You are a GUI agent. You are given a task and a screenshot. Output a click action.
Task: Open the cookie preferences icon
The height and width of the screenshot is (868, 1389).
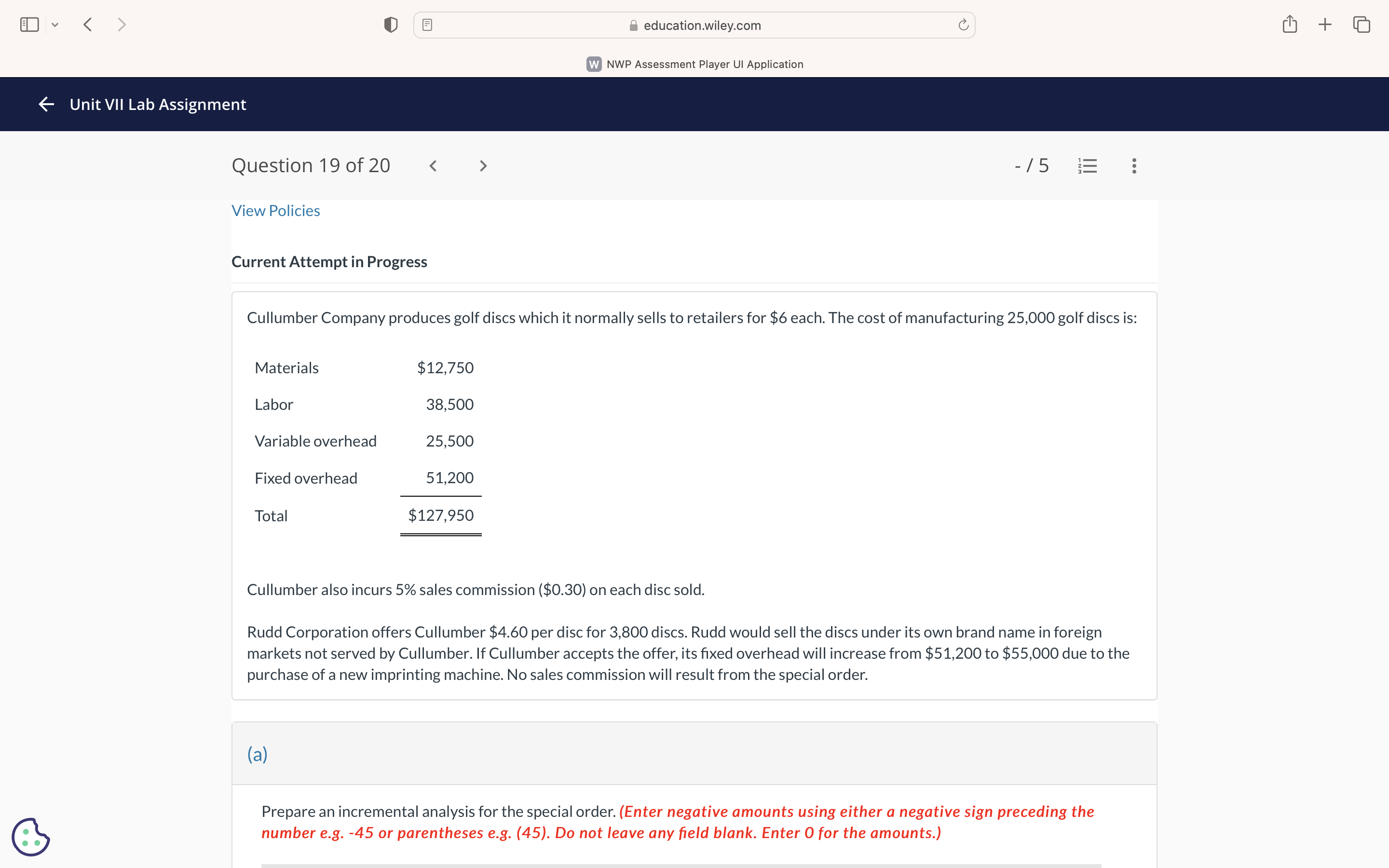[x=30, y=837]
